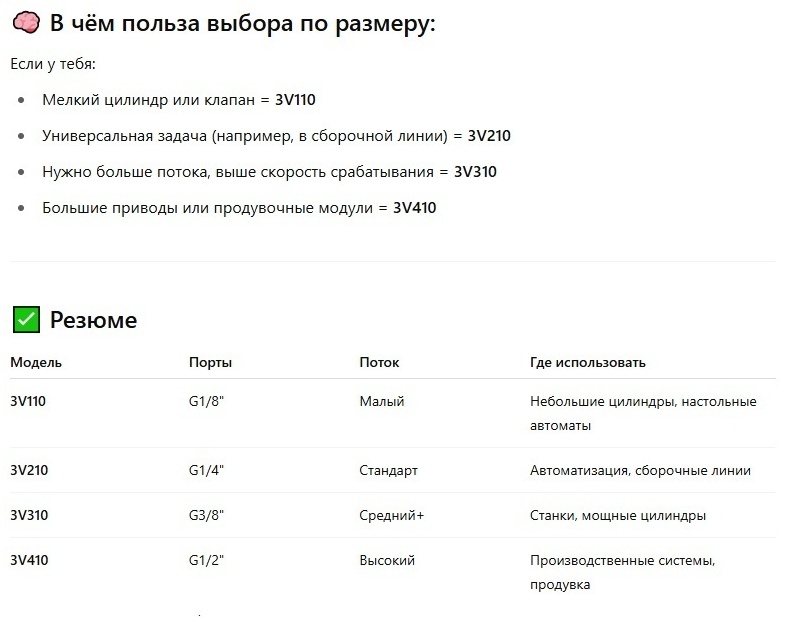The width and height of the screenshot is (786, 626).
Task: Select the 3V110 table row model cell
Action: (x=28, y=401)
